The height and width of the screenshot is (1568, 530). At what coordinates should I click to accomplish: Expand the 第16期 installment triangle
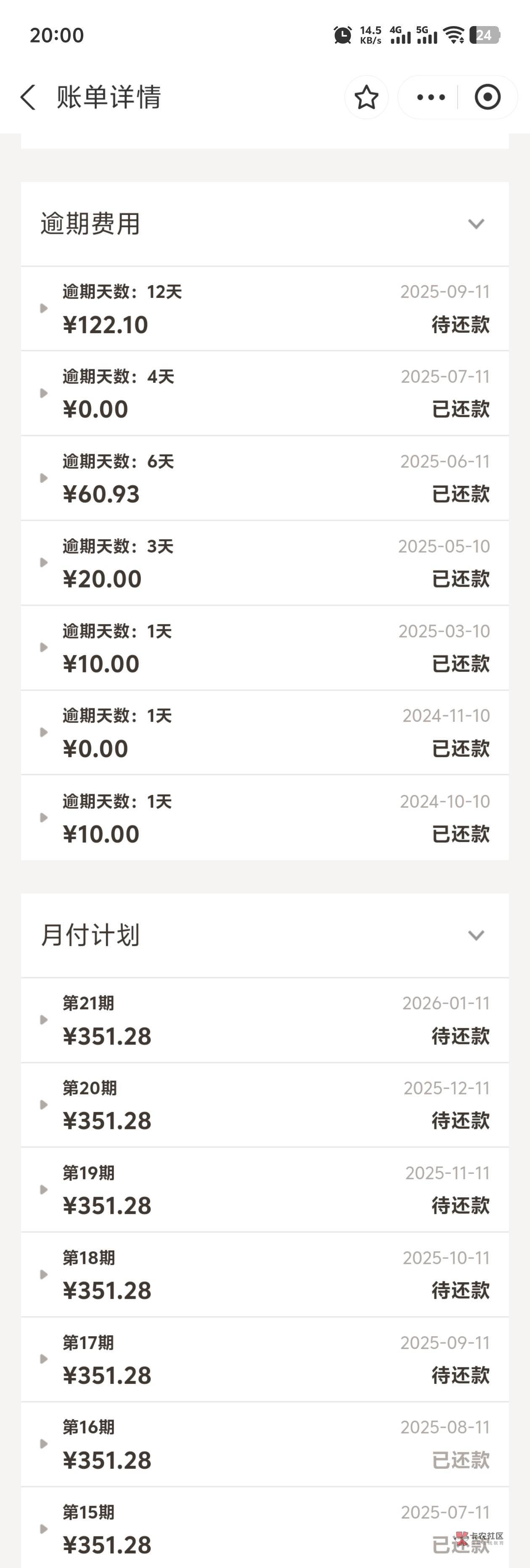(x=44, y=1444)
